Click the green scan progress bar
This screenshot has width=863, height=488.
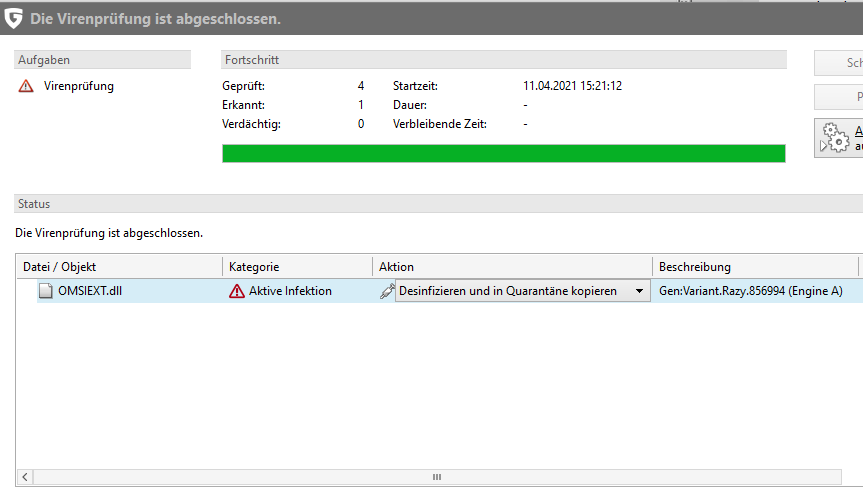point(503,153)
